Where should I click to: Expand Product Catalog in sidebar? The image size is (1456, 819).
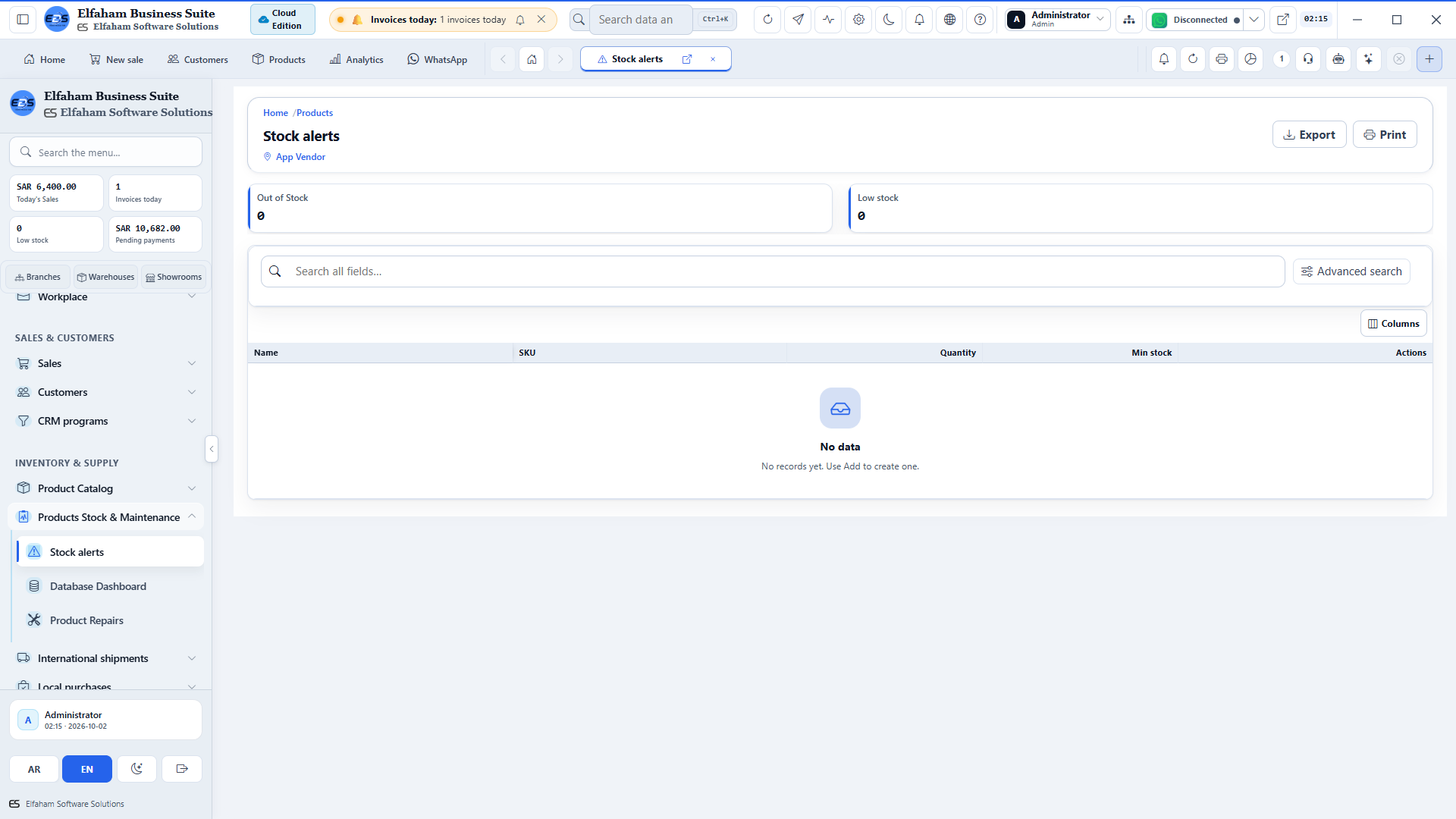point(106,489)
